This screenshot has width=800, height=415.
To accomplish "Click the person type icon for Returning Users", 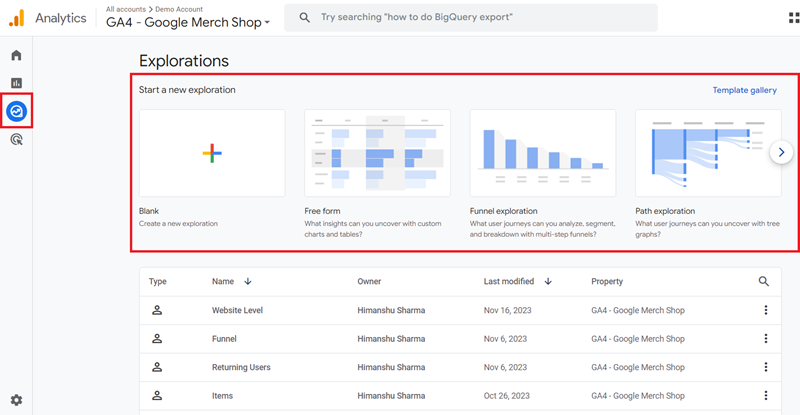I will 157,367.
